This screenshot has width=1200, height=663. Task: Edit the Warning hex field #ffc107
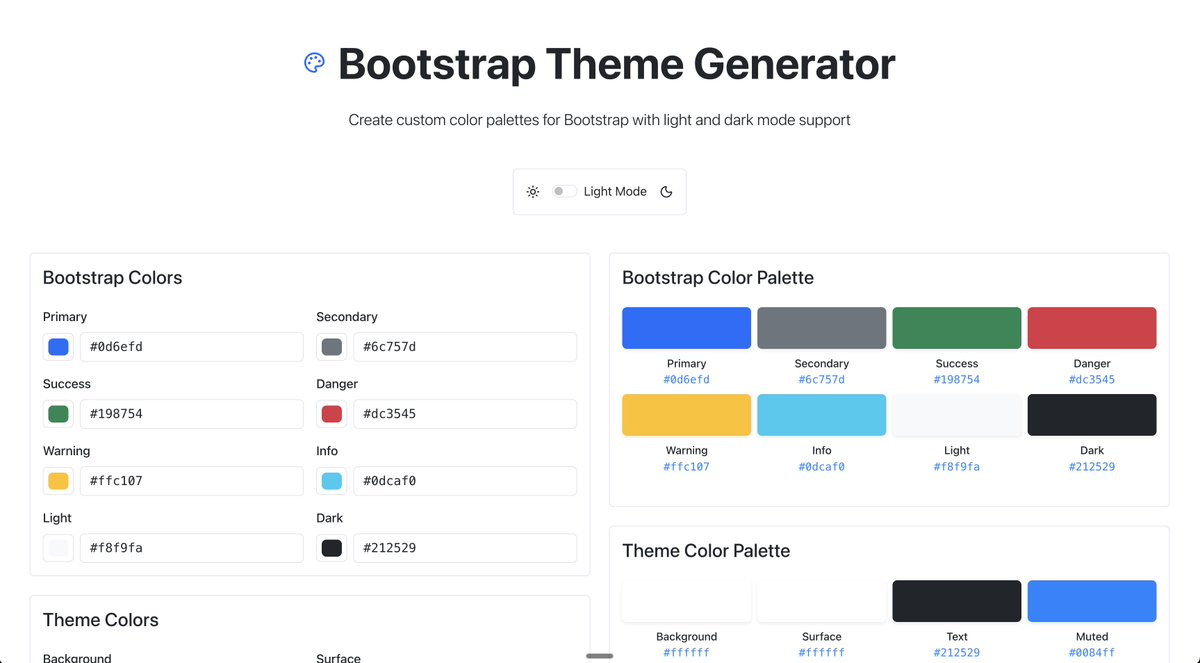(x=191, y=481)
